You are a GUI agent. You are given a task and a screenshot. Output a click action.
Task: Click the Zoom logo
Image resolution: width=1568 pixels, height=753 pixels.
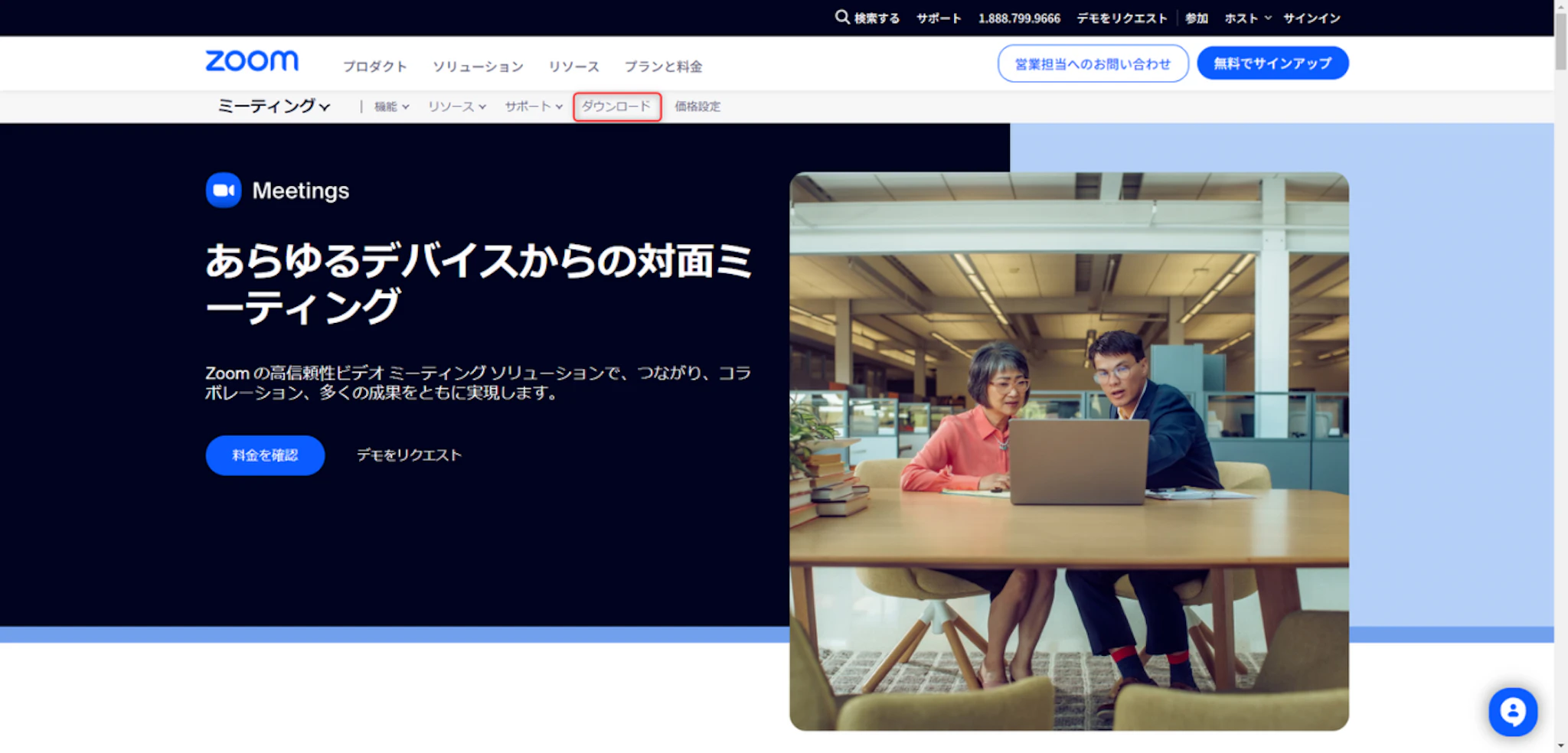tap(252, 61)
